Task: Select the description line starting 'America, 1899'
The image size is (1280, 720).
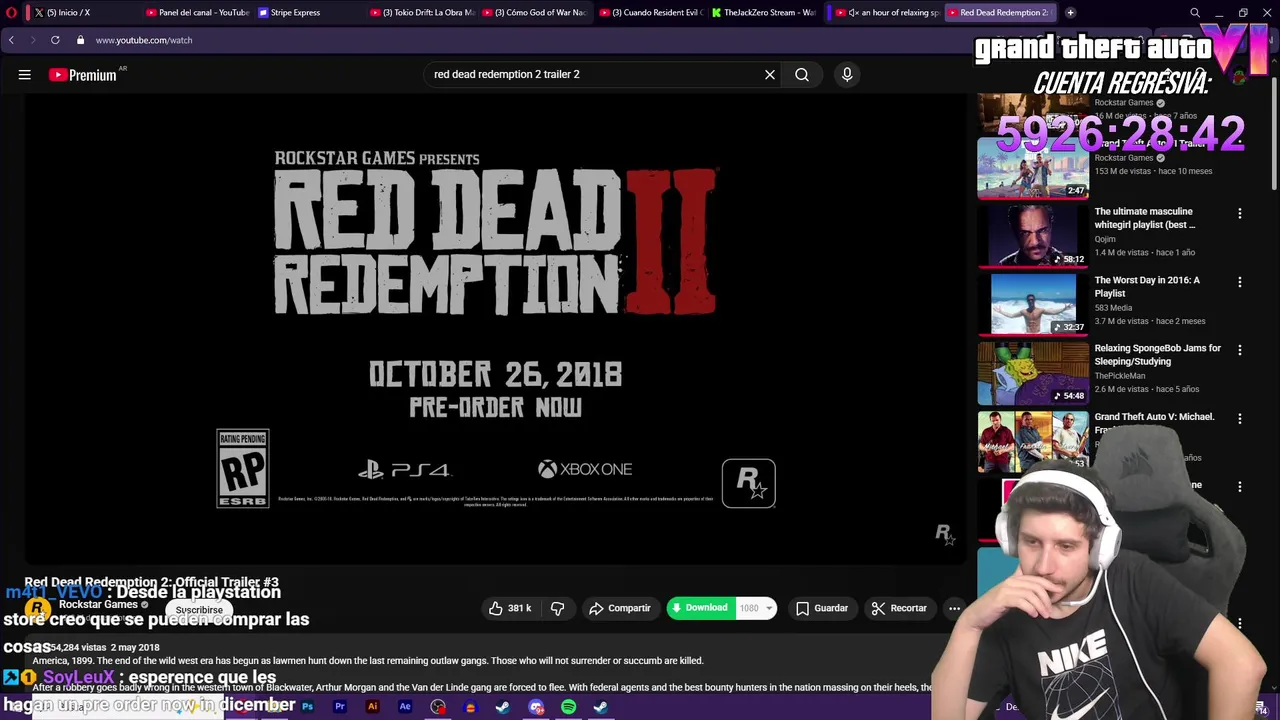Action: (x=368, y=660)
